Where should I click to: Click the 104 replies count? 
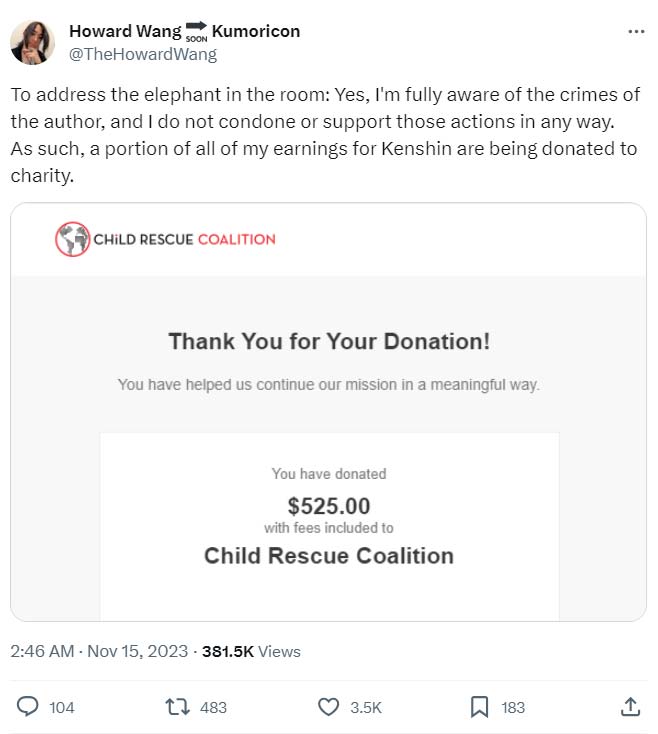[62, 707]
